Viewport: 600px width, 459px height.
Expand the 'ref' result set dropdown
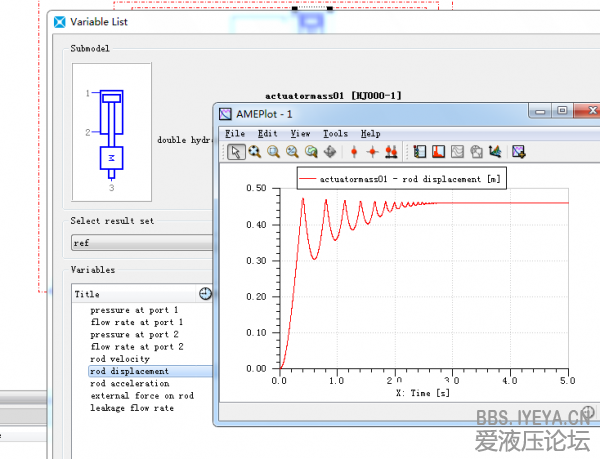pos(142,243)
